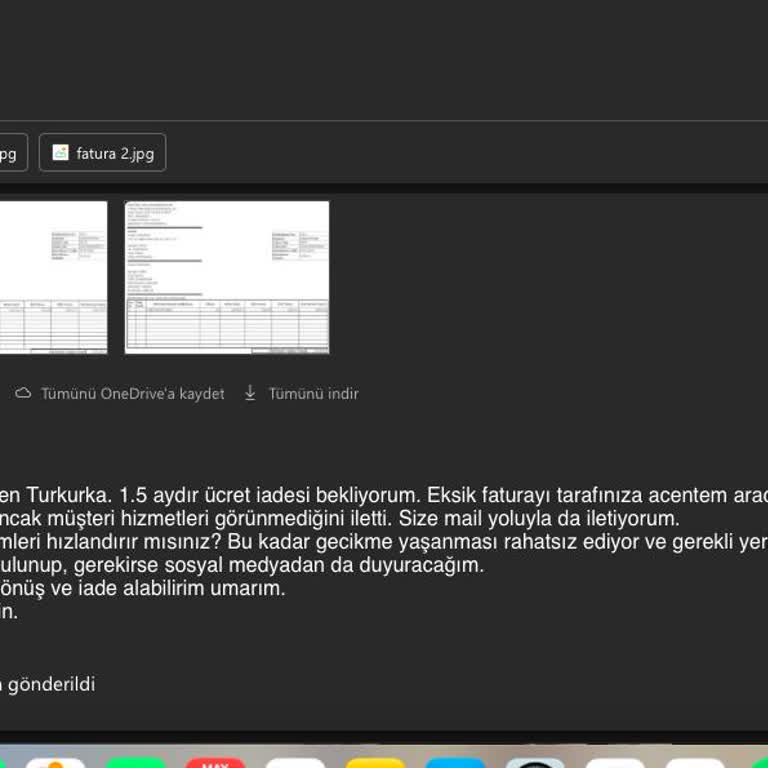Choose Tümünü OneDrive'a kaydet

pos(132,394)
